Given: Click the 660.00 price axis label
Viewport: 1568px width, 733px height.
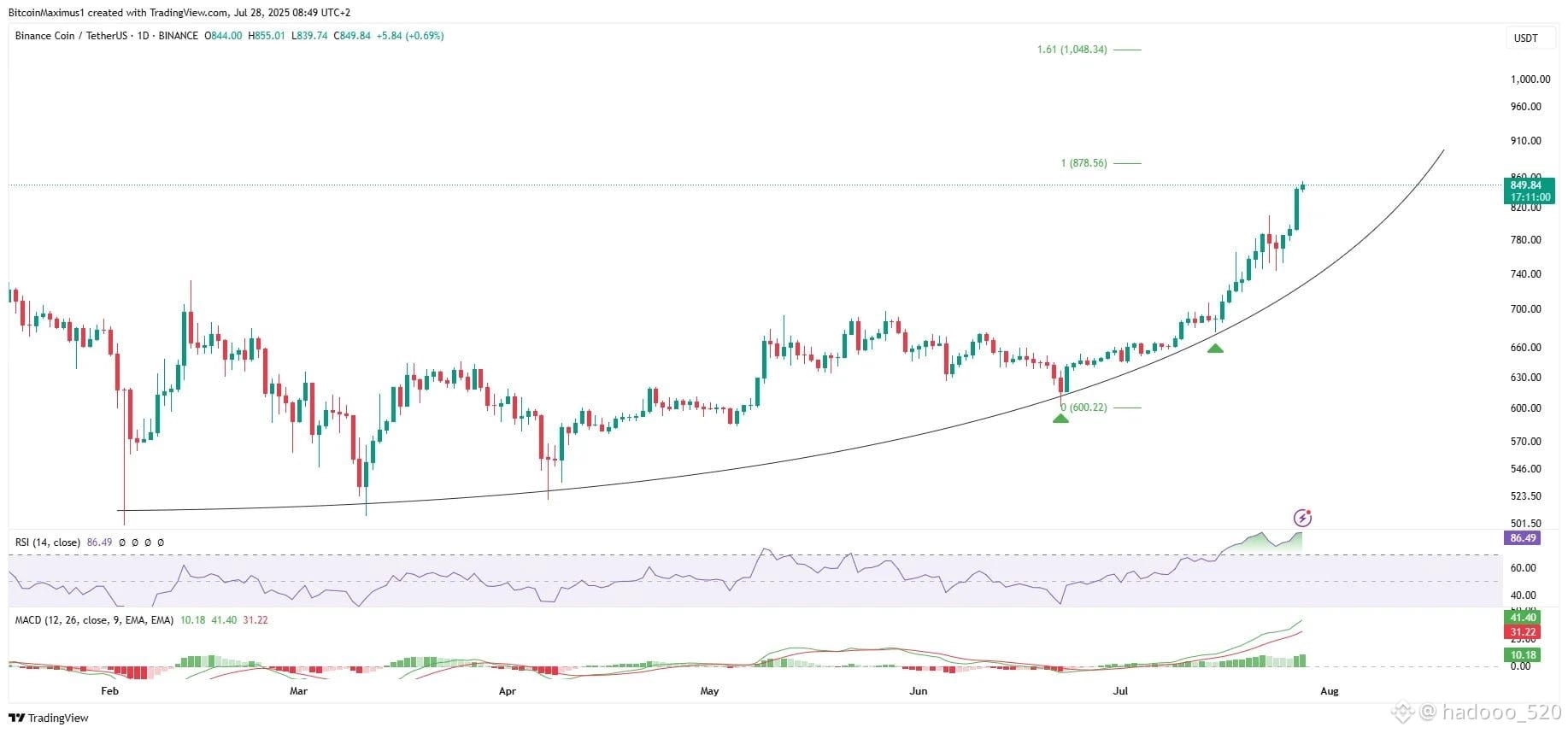Looking at the screenshot, I should pyautogui.click(x=1525, y=348).
